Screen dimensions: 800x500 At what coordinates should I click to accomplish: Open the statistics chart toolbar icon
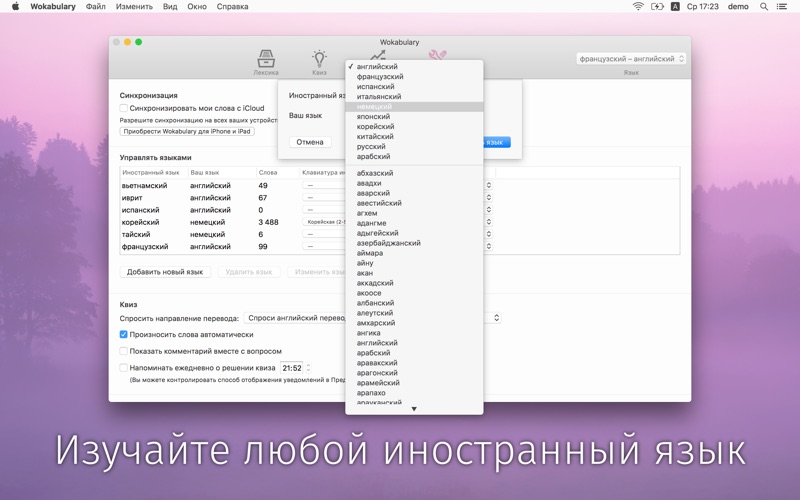point(378,55)
